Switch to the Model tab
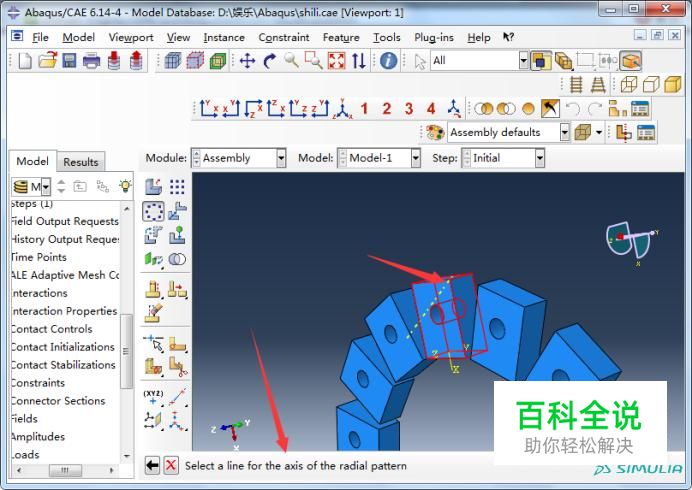This screenshot has width=692, height=490. [32, 161]
